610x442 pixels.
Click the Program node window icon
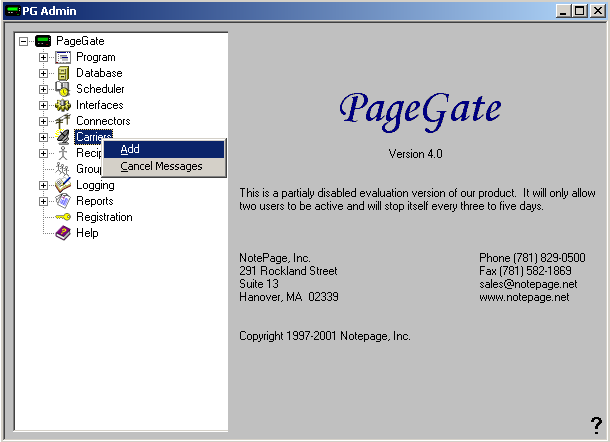[63, 57]
